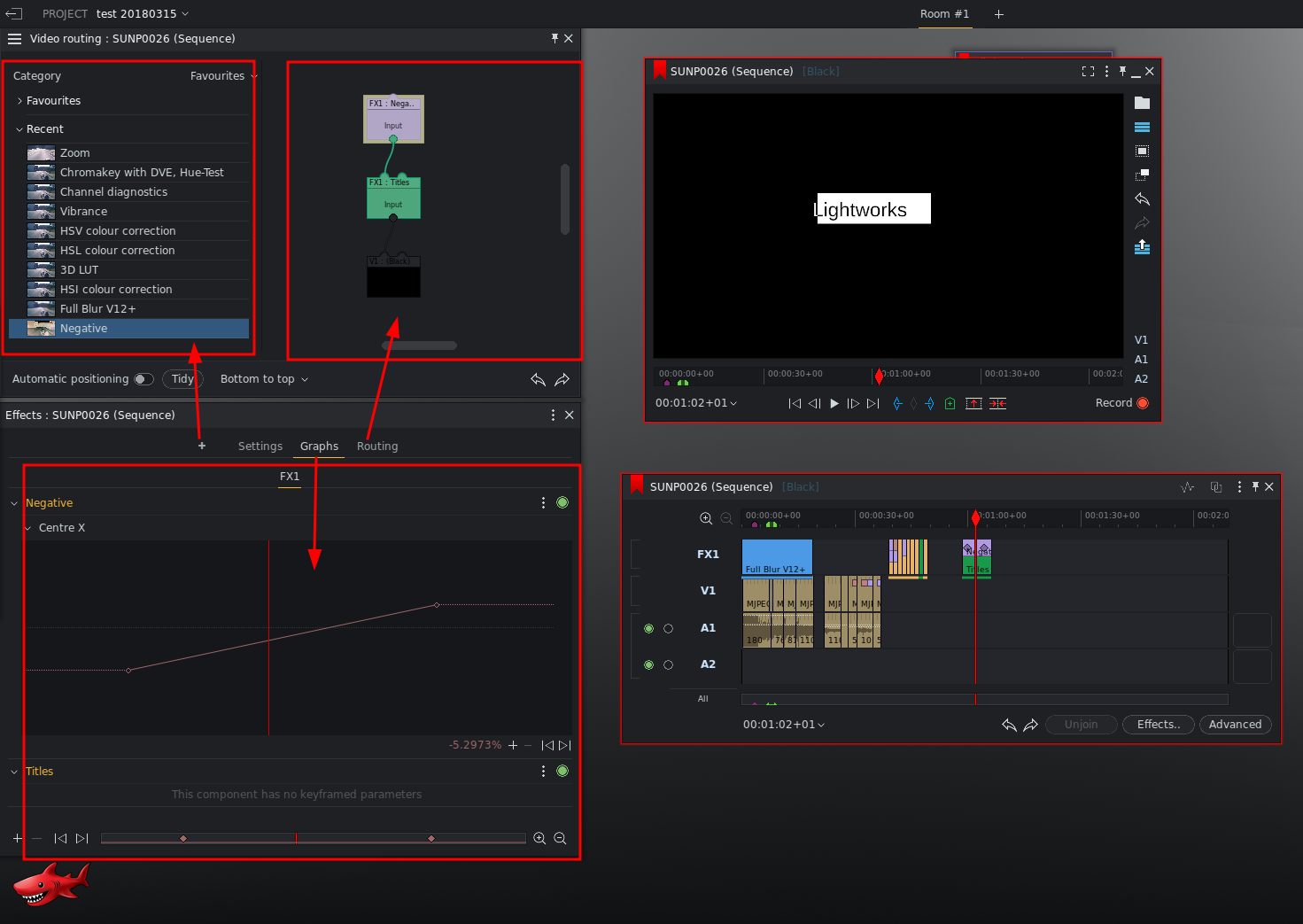Collapse the Recent category
1303x924 pixels.
pyautogui.click(x=19, y=129)
